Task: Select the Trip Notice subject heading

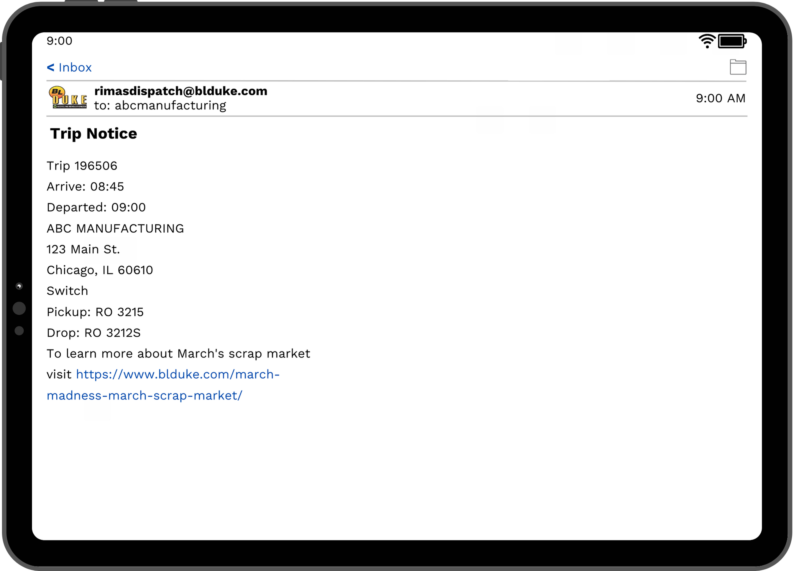Action: 93,134
